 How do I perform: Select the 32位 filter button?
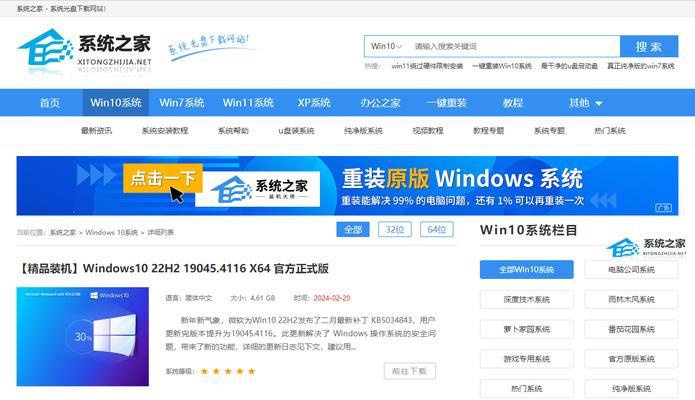tap(394, 229)
